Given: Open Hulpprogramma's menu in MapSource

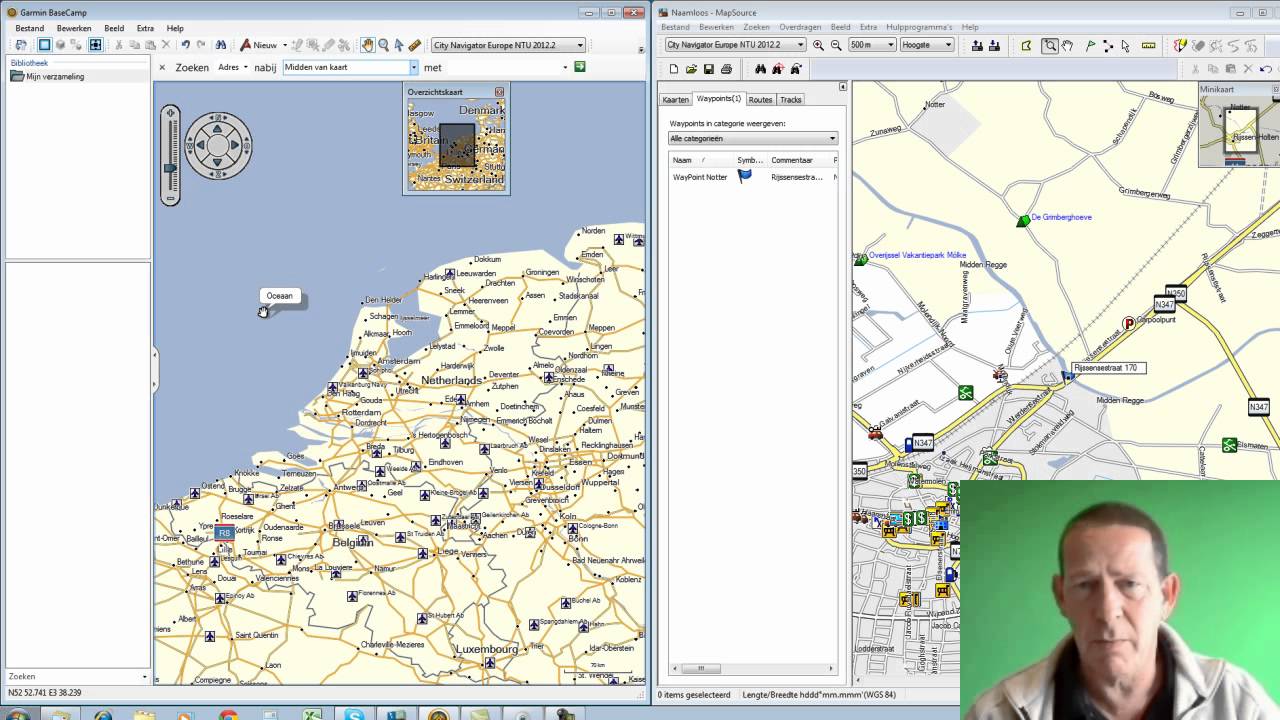Looking at the screenshot, I should click(x=919, y=27).
